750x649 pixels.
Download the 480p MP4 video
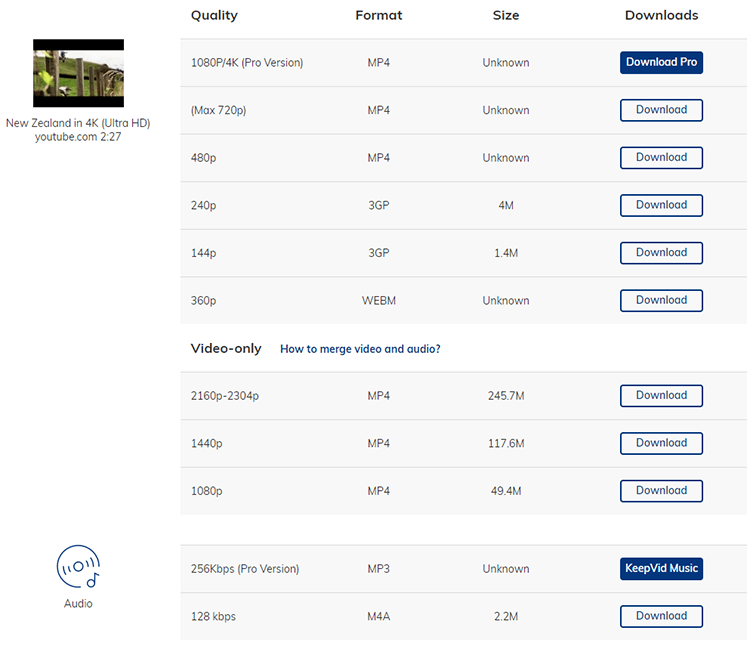coord(661,157)
